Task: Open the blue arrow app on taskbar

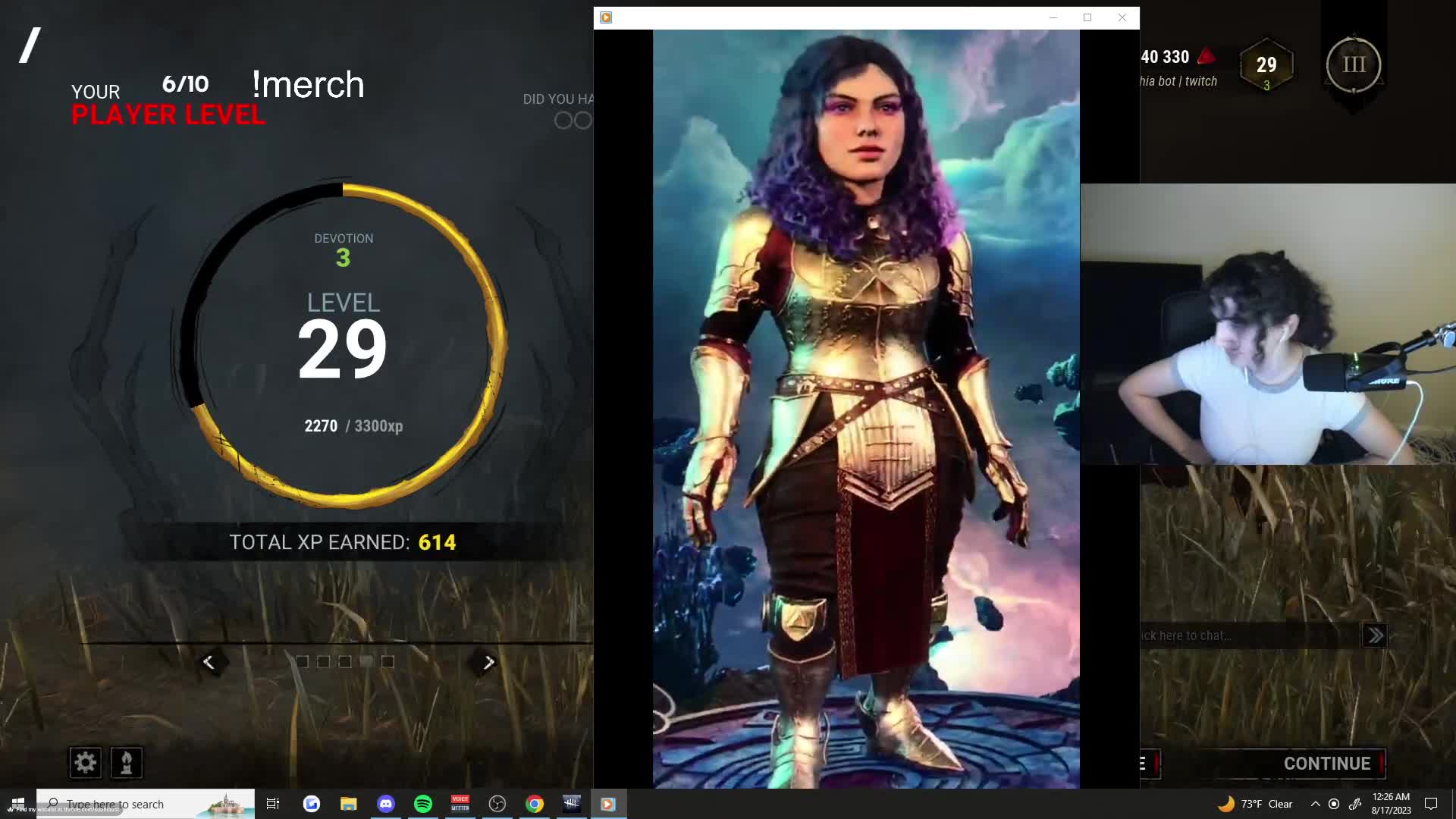Action: click(312, 804)
